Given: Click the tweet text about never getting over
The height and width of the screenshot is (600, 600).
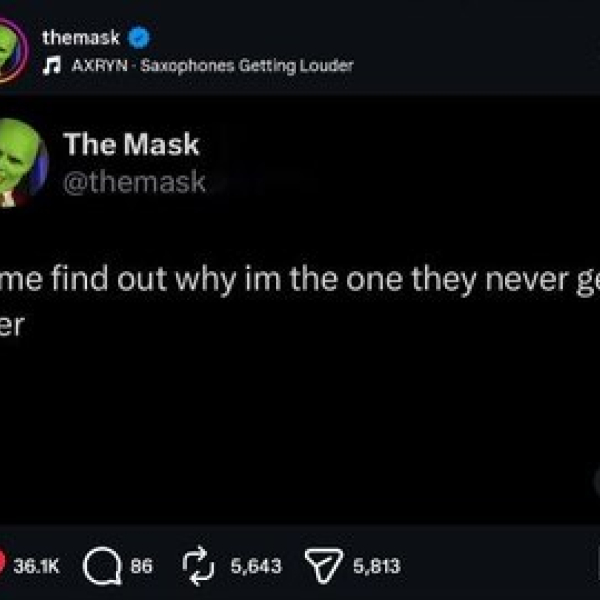Looking at the screenshot, I should tap(300, 300).
